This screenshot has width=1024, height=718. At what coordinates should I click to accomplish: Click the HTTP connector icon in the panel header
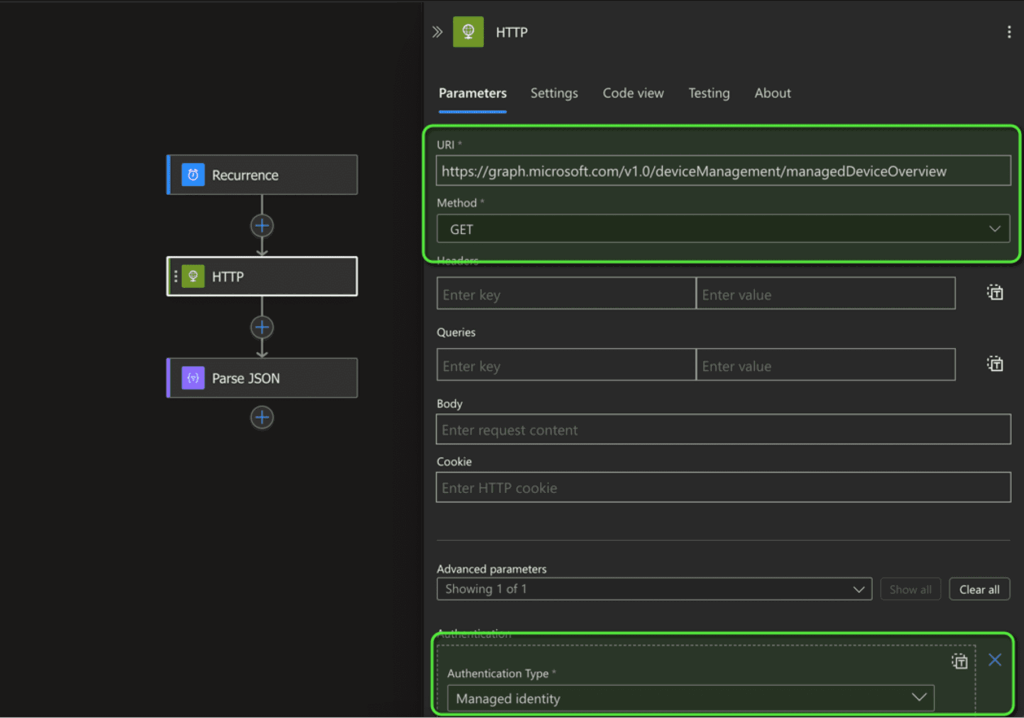coord(468,31)
